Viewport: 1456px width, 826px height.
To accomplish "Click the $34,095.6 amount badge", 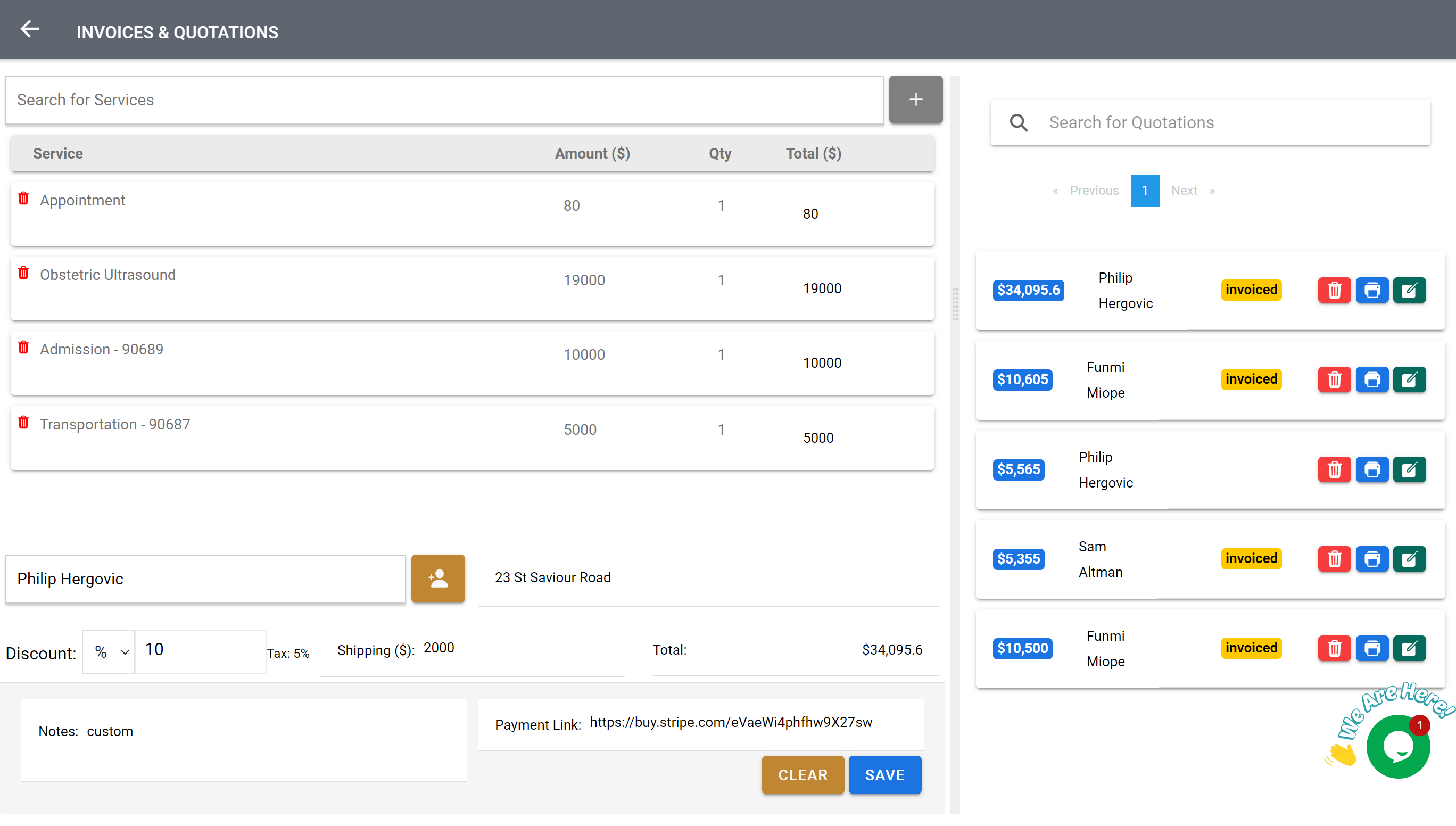I will tap(1028, 291).
